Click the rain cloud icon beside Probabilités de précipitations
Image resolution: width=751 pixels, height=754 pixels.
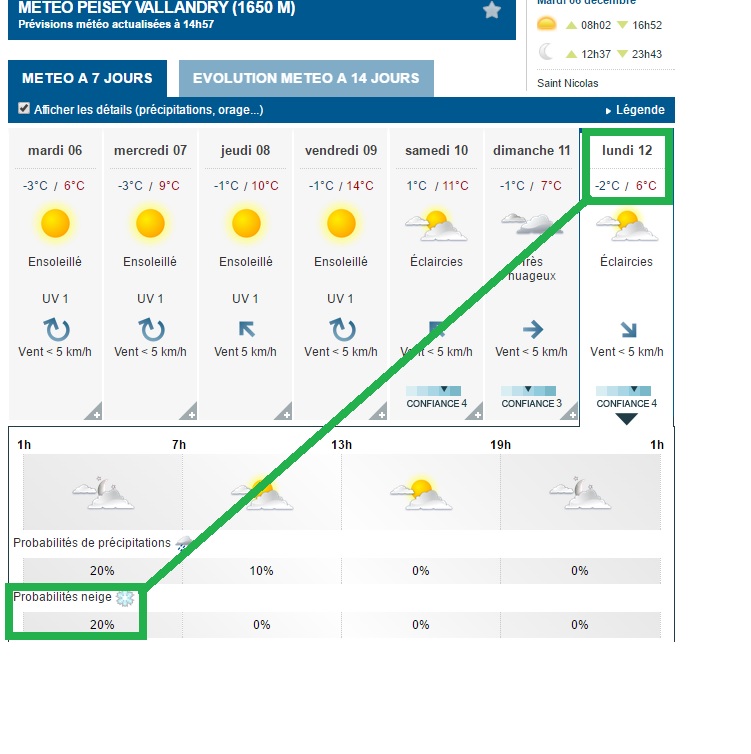(185, 543)
